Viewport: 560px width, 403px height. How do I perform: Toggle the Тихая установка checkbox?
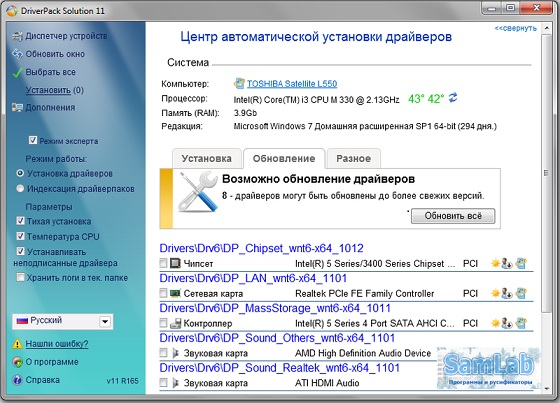point(20,221)
